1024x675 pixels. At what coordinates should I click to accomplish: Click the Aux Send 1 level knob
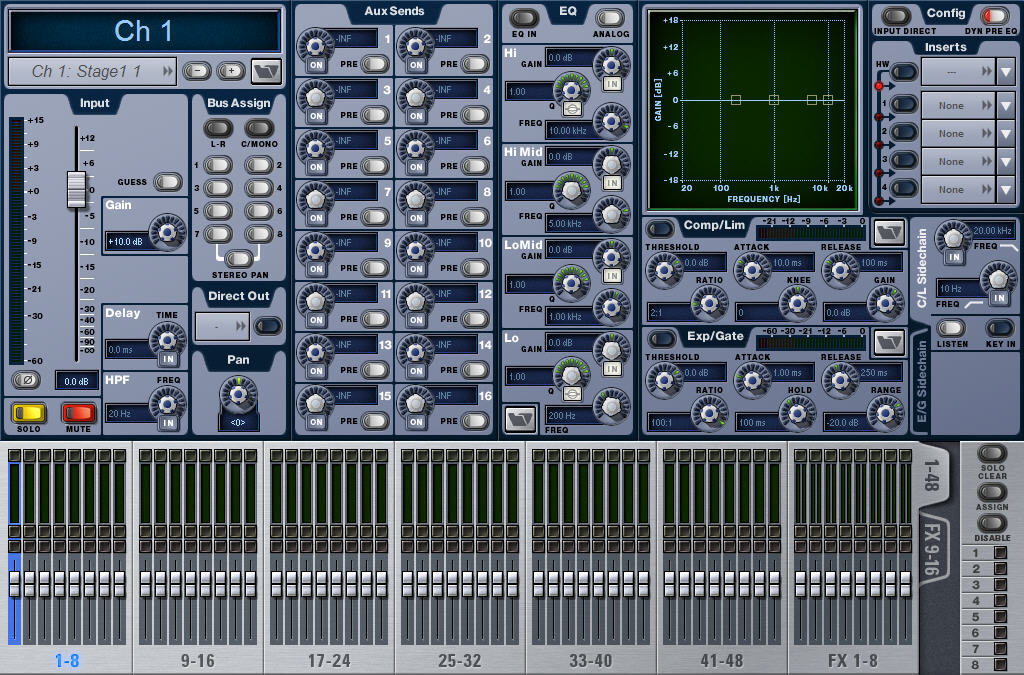click(x=315, y=45)
